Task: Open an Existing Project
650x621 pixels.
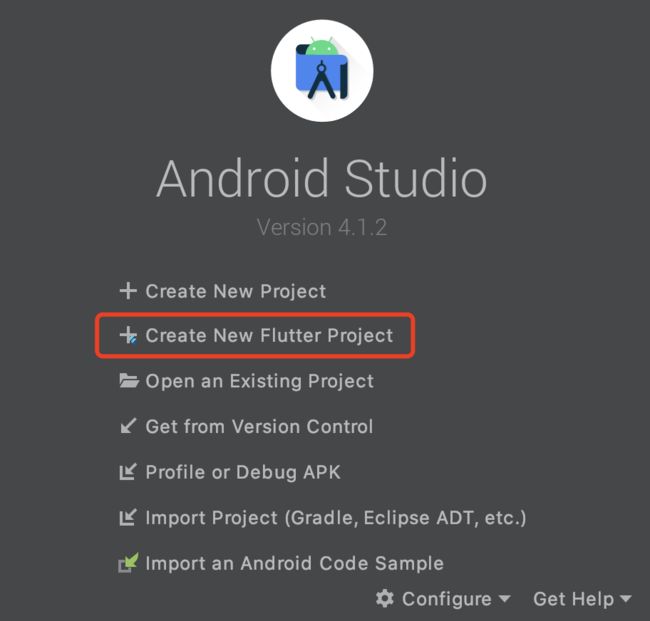Action: click(260, 381)
